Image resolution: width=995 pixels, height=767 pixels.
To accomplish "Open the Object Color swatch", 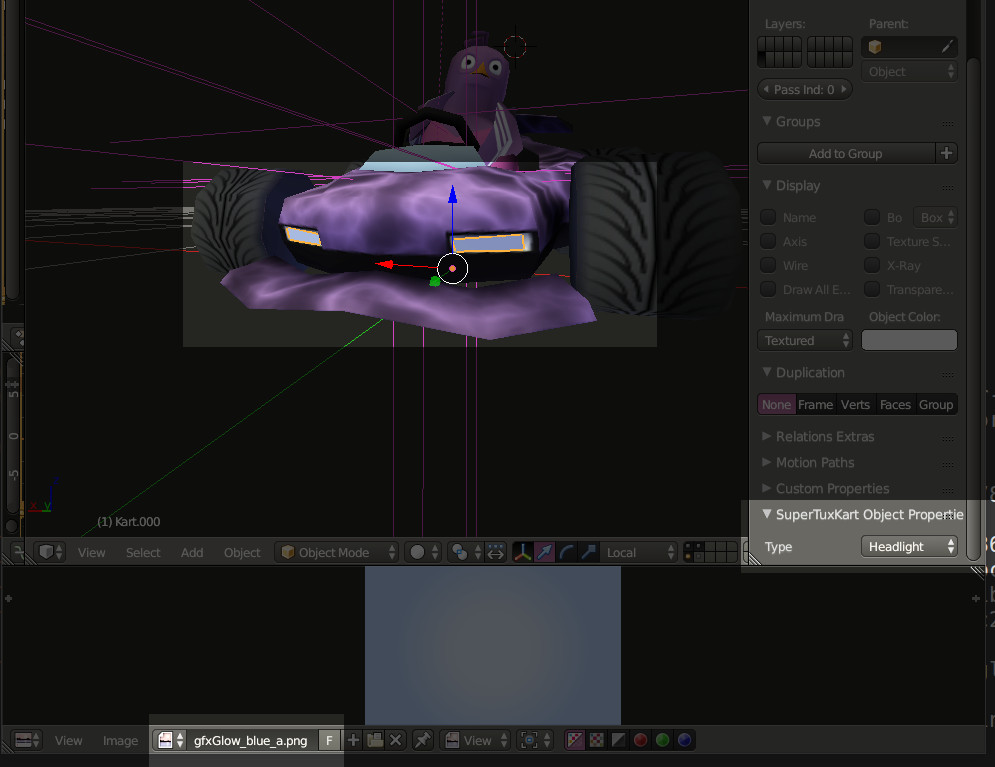I will (x=909, y=340).
